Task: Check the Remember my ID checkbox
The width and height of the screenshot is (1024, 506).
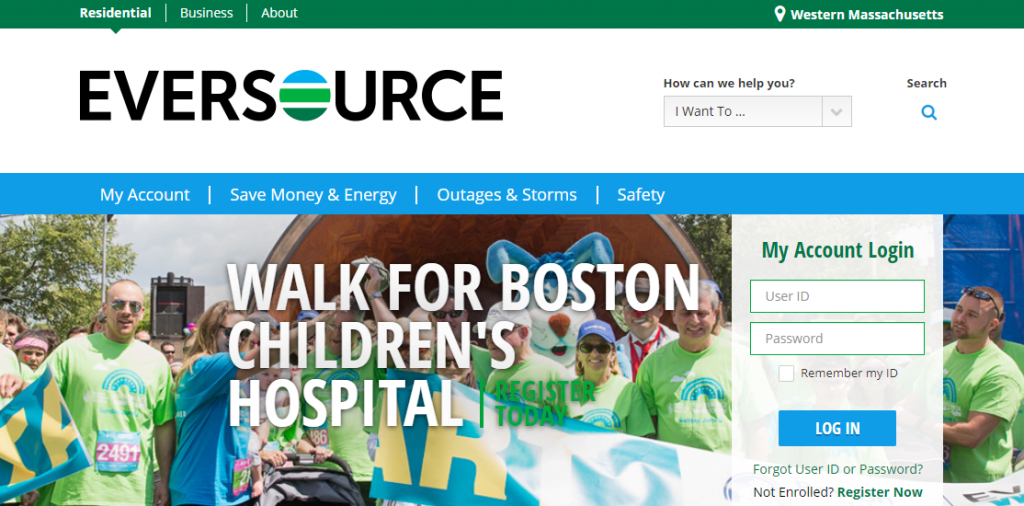Action: [x=786, y=373]
